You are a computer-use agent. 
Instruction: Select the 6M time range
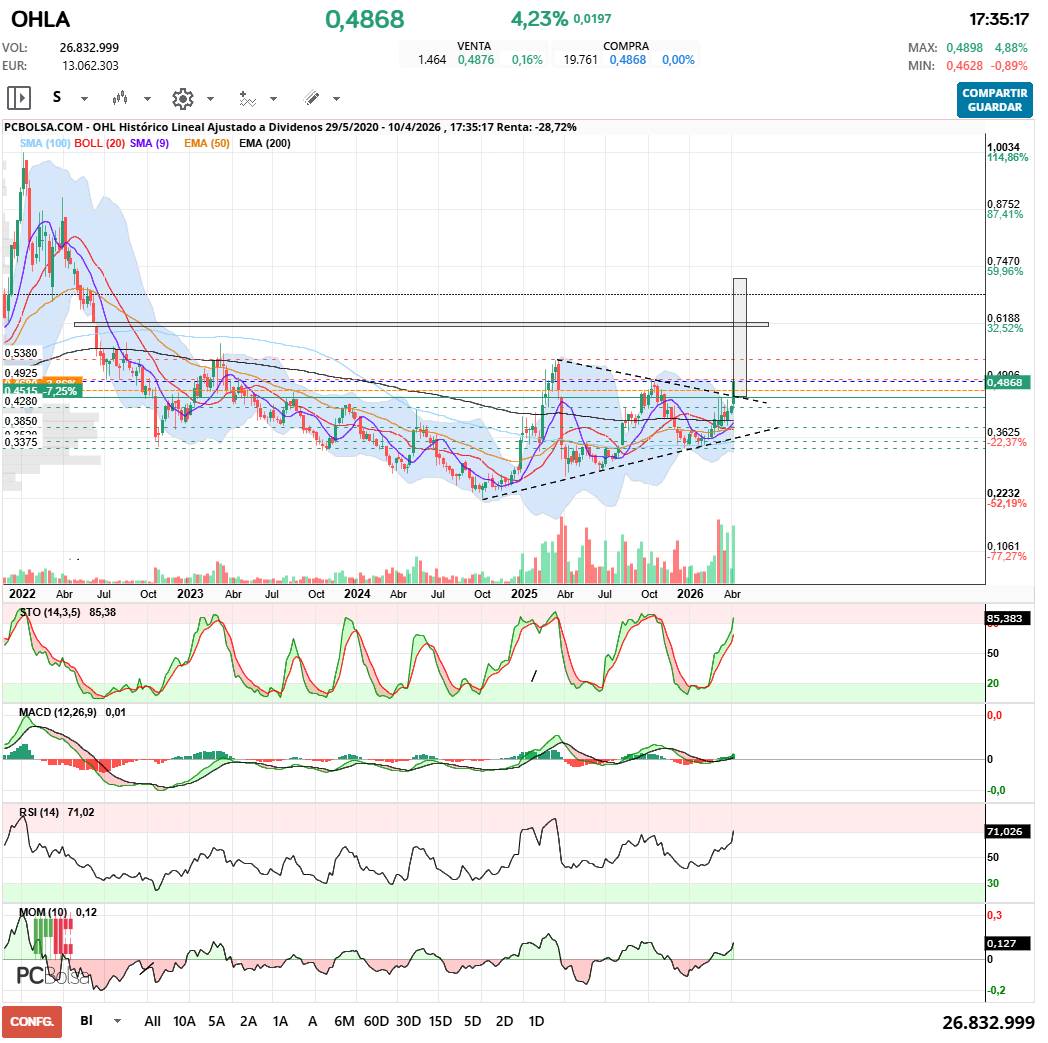pyautogui.click(x=344, y=1021)
